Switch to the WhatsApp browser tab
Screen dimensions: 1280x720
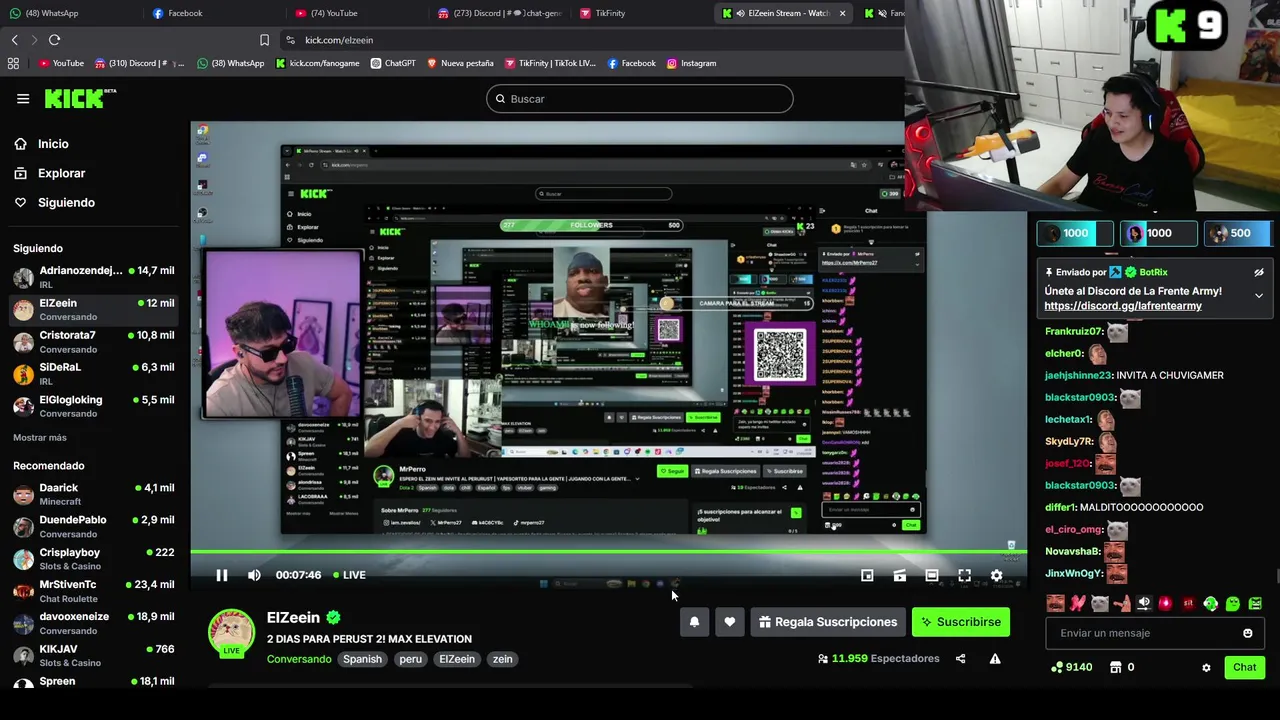coord(68,13)
